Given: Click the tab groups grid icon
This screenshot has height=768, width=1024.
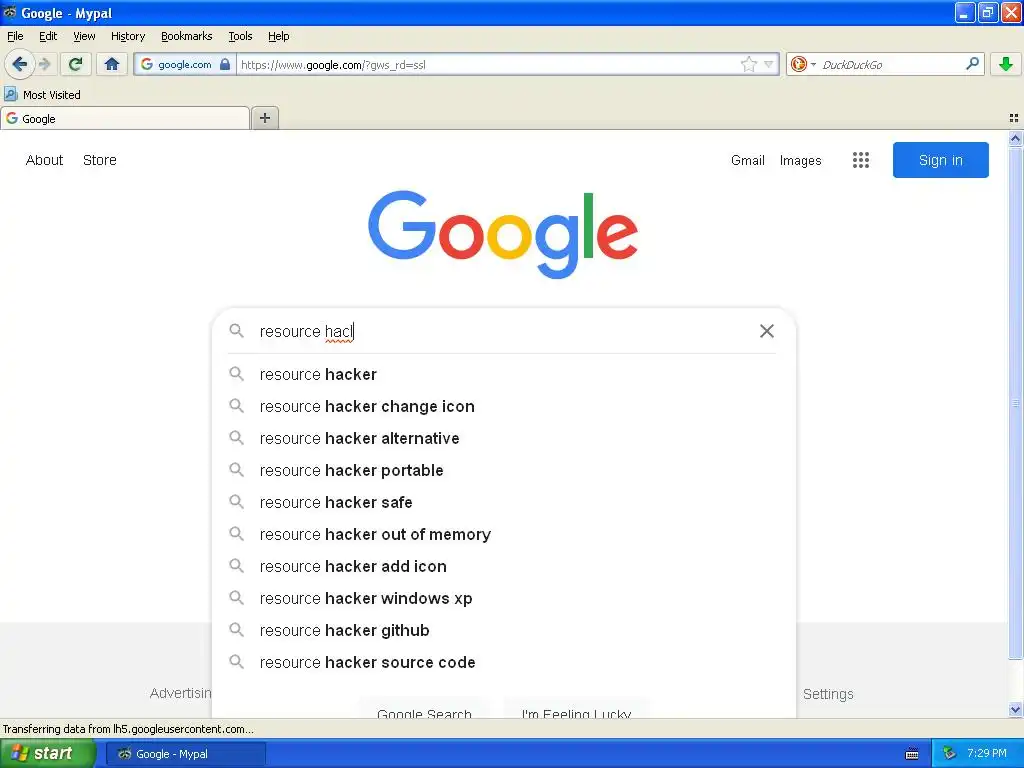Looking at the screenshot, I should 1014,118.
